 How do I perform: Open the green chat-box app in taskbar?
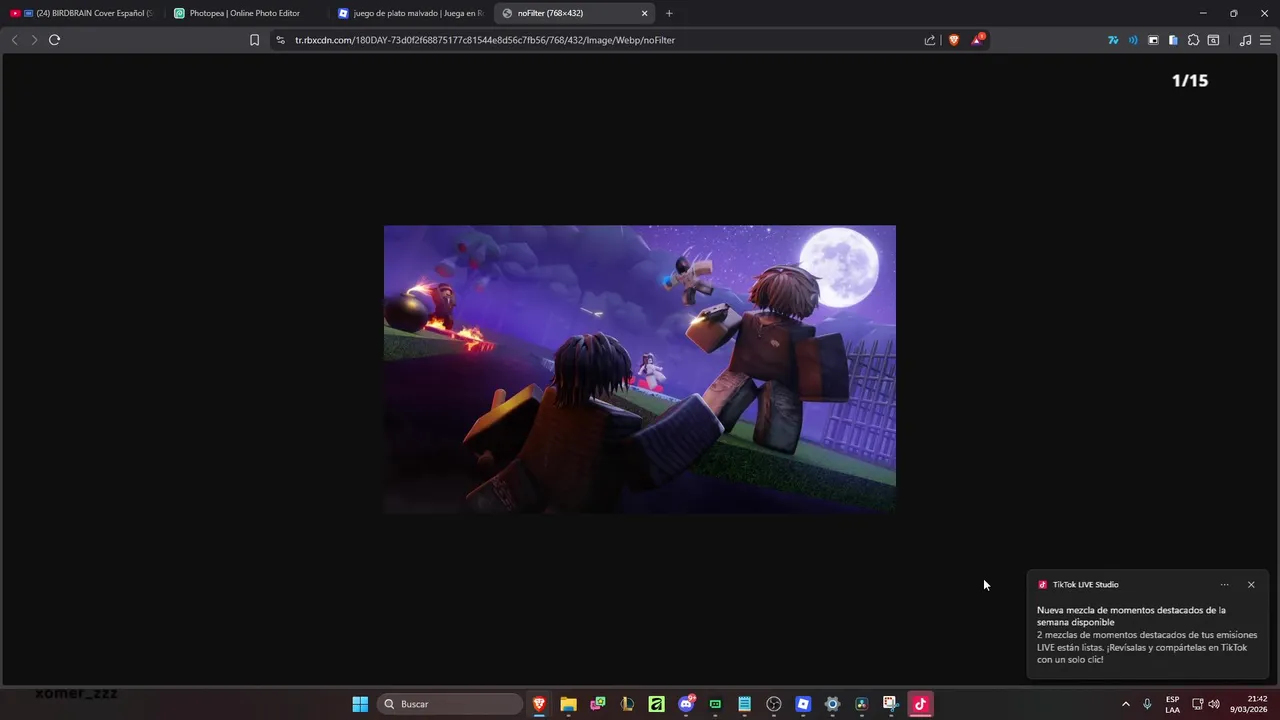click(x=715, y=704)
